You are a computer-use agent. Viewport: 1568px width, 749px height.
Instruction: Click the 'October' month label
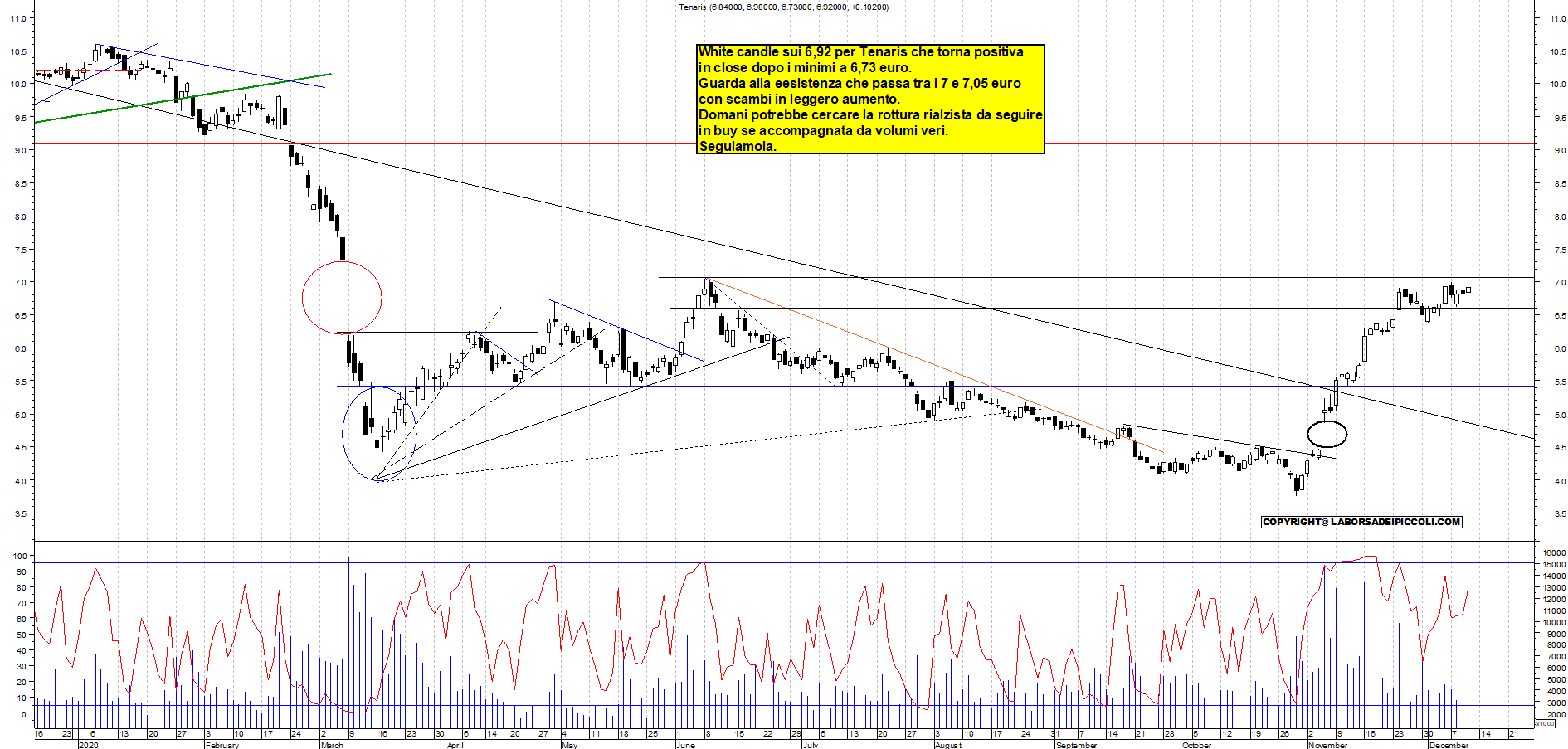pyautogui.click(x=1196, y=745)
